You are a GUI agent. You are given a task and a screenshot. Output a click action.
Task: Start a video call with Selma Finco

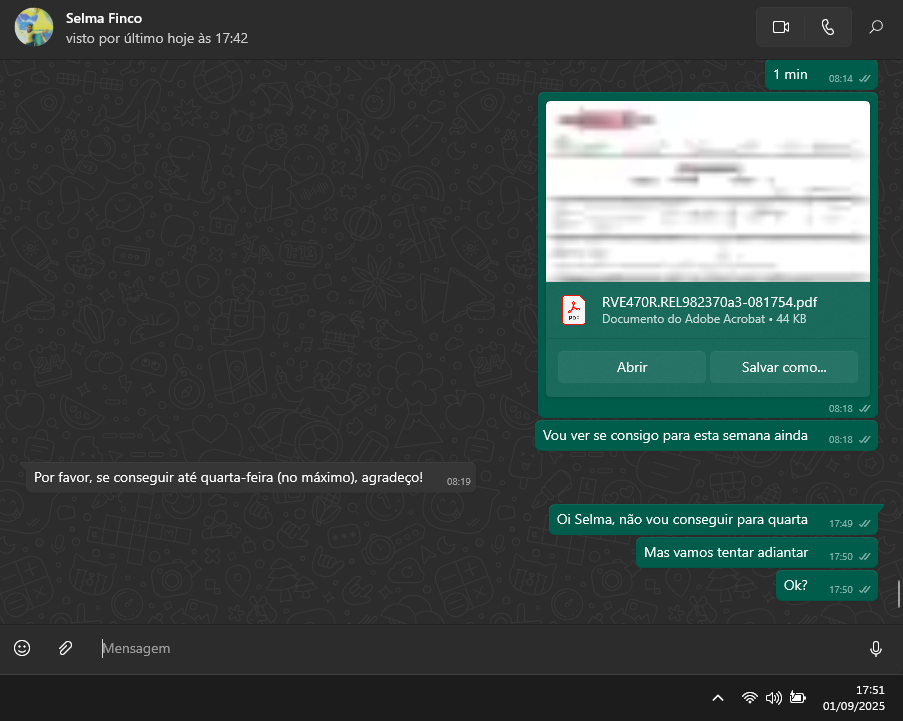click(x=781, y=27)
